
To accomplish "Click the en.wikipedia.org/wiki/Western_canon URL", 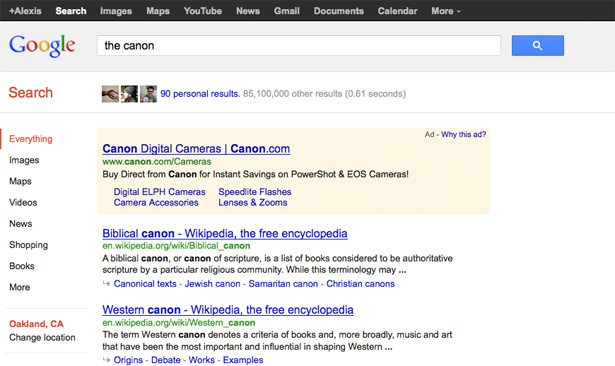I will coord(179,323).
